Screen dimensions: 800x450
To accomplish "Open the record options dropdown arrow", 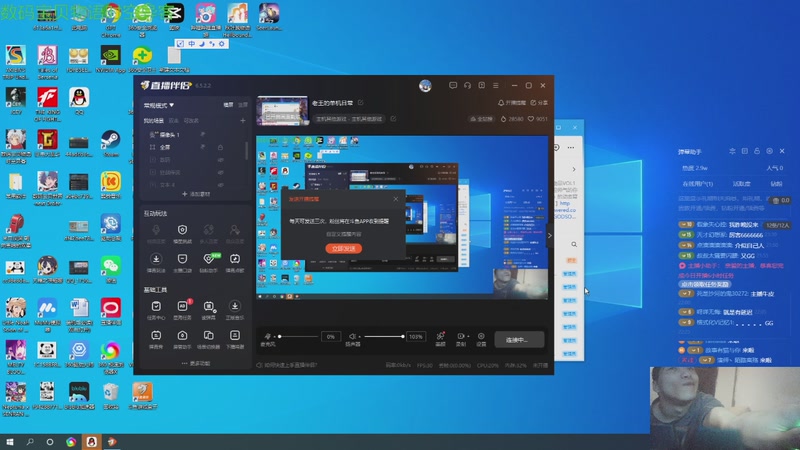I will [x=468, y=337].
